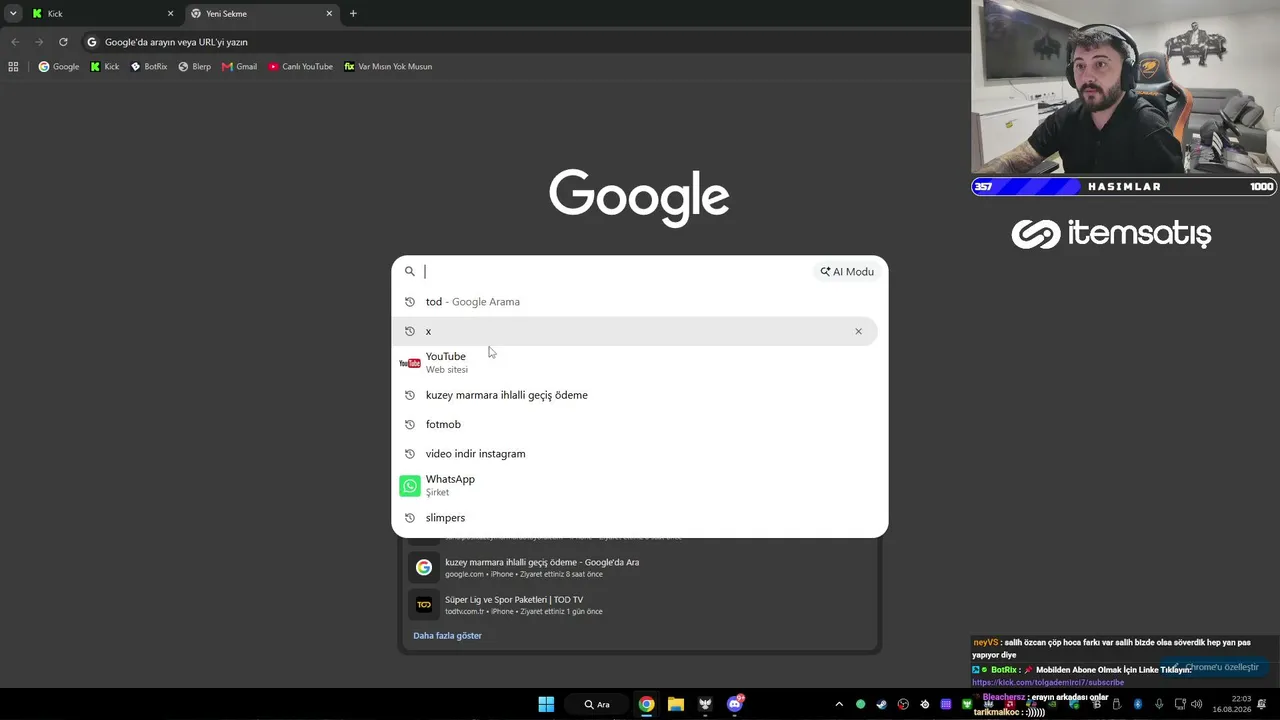Close the Yeni Sekme tab

pos(329,14)
